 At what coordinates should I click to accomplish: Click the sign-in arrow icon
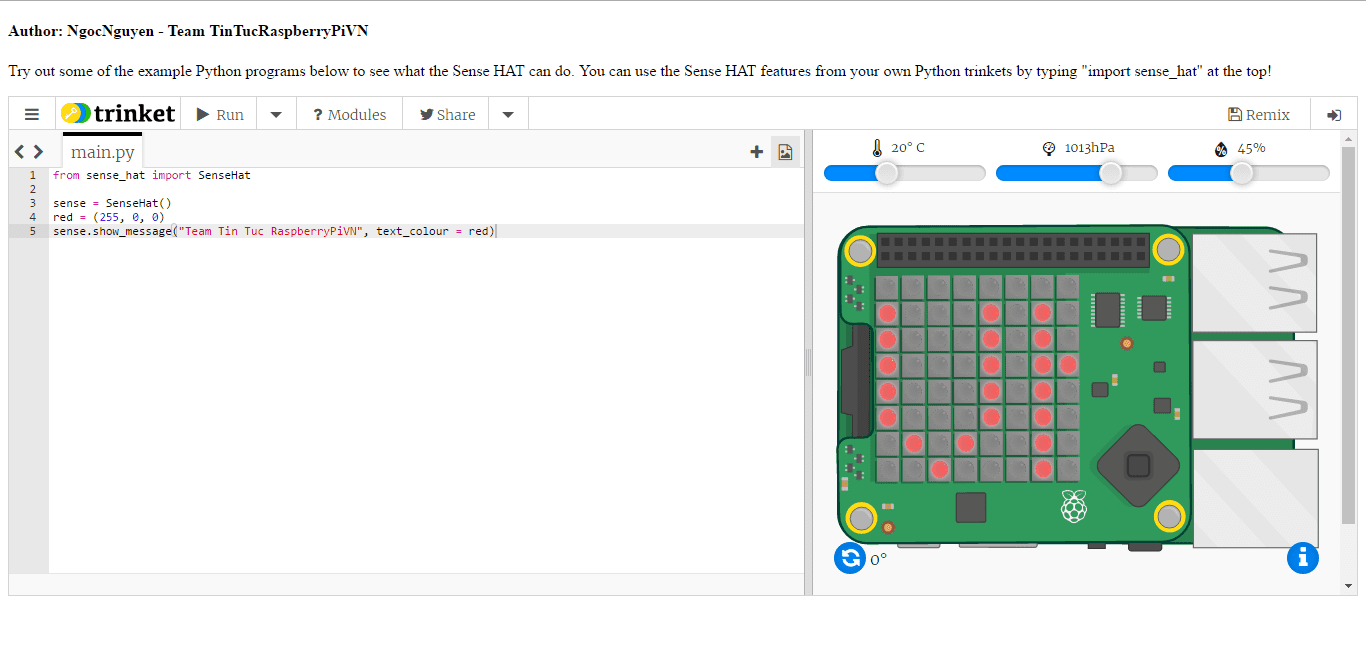tap(1333, 115)
